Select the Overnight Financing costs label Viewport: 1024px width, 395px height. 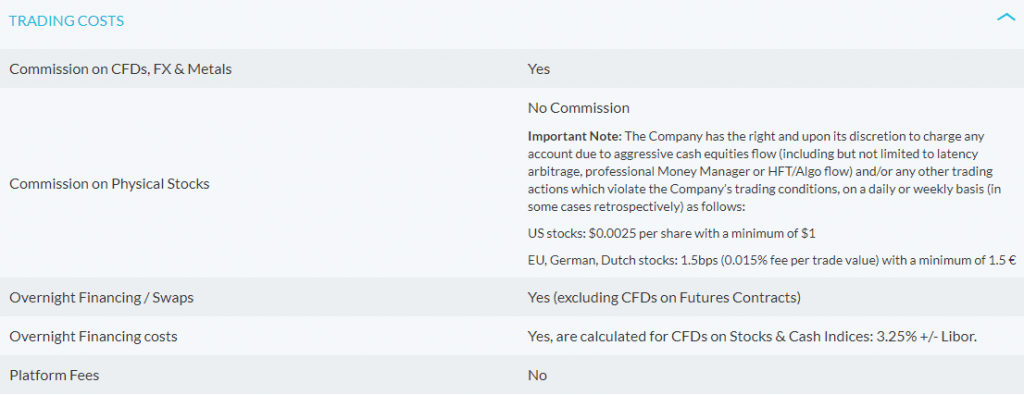[93, 337]
